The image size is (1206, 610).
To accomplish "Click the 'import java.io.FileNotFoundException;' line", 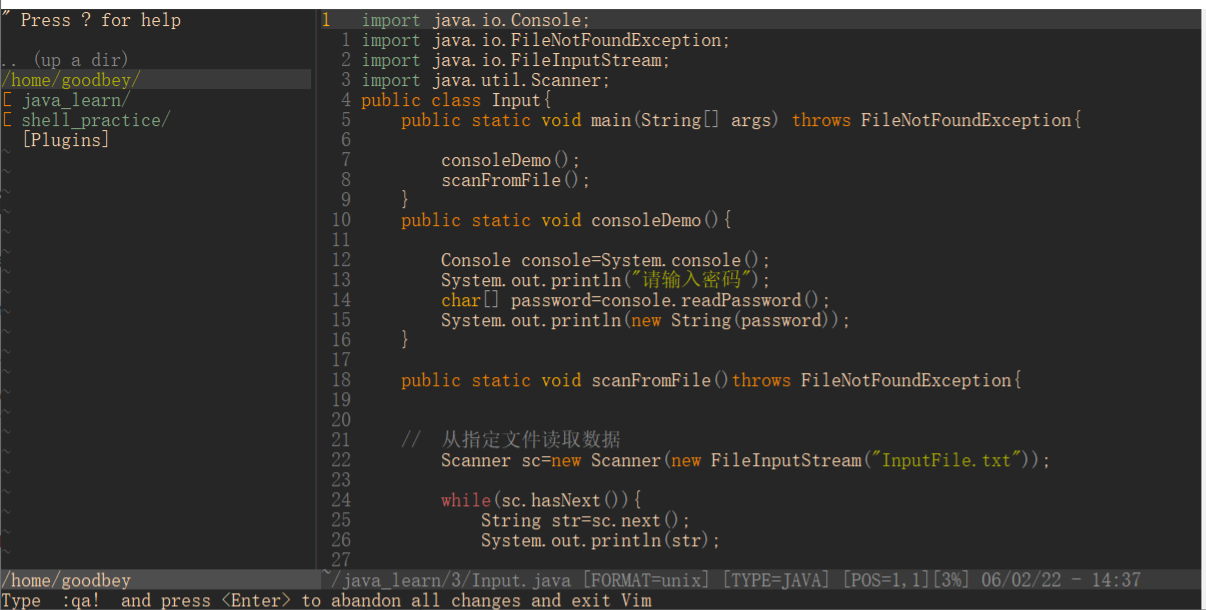I will tap(546, 40).
